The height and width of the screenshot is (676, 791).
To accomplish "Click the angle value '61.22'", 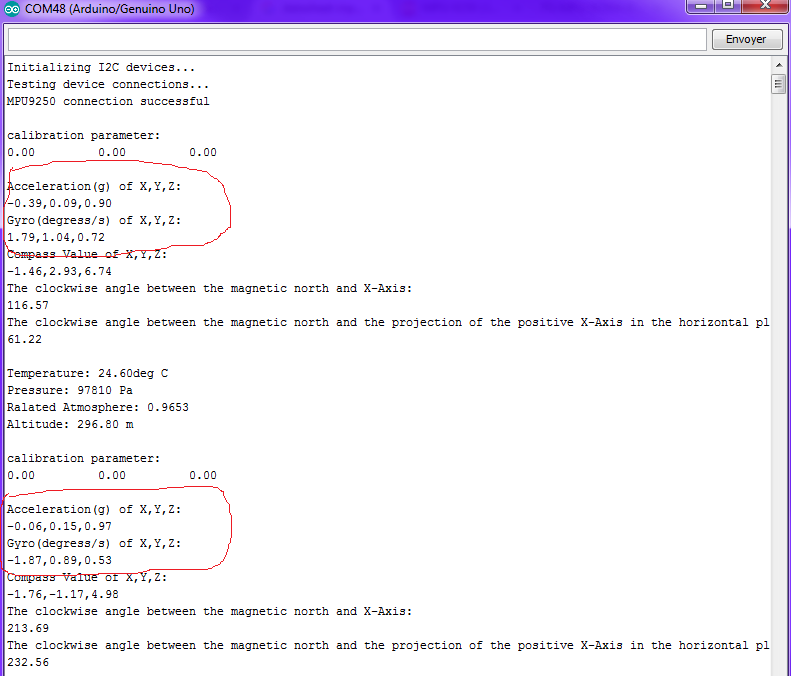I will coord(24,339).
